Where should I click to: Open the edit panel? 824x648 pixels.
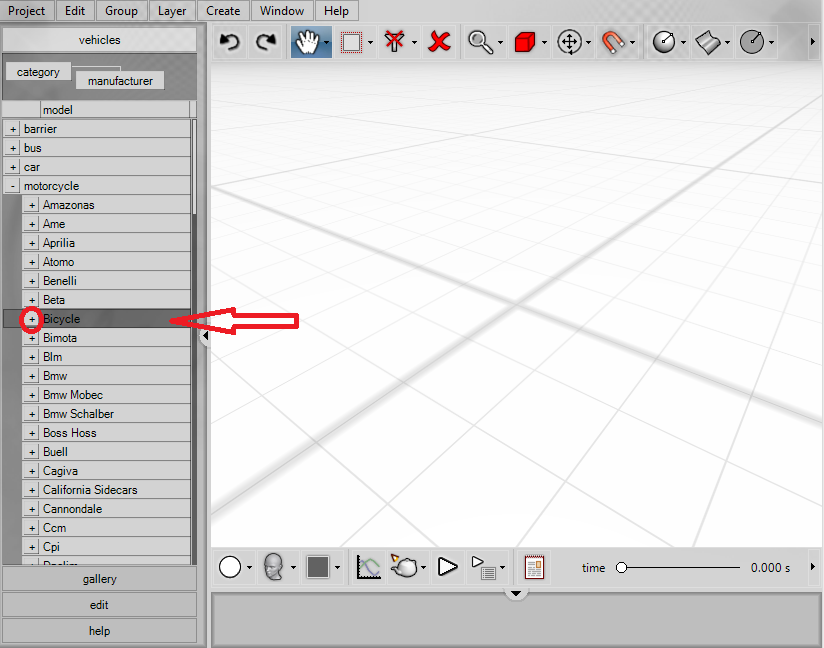coord(99,605)
